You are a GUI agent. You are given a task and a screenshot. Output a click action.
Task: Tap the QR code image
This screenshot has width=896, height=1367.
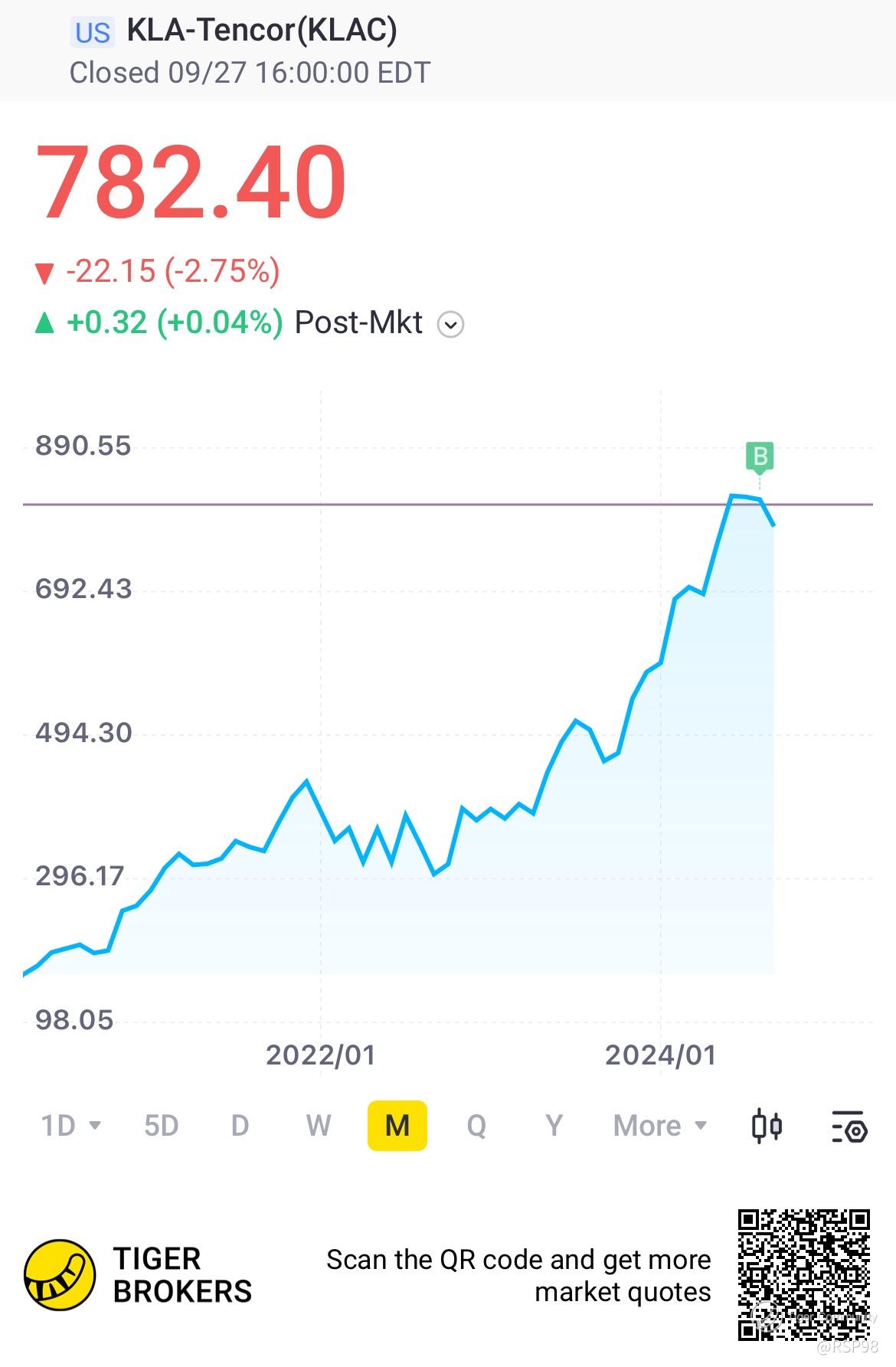pos(804,1275)
